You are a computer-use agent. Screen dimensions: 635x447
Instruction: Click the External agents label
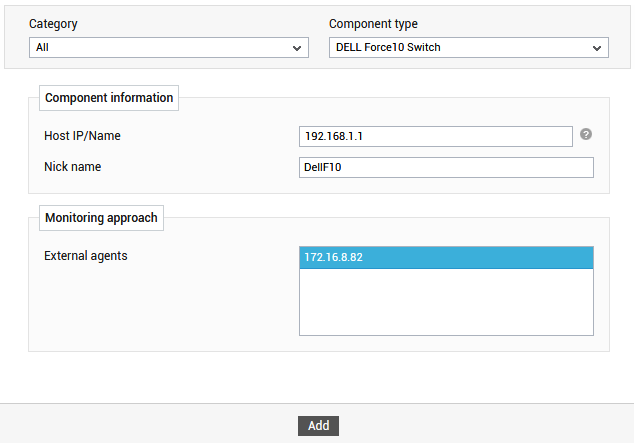coord(85,256)
